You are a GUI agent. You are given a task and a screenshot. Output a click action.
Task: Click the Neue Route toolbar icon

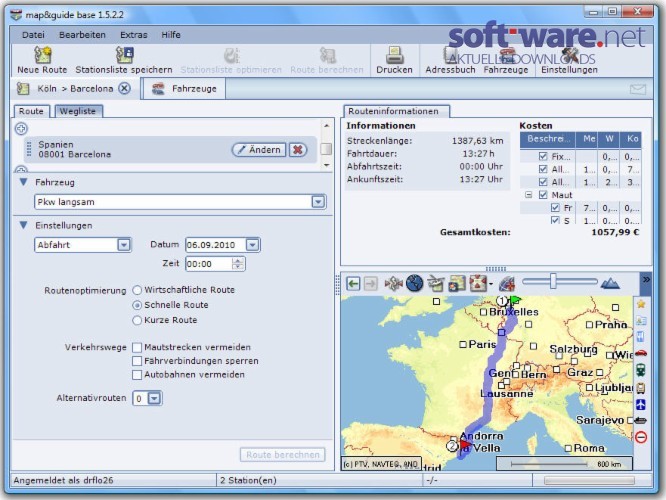tap(42, 54)
